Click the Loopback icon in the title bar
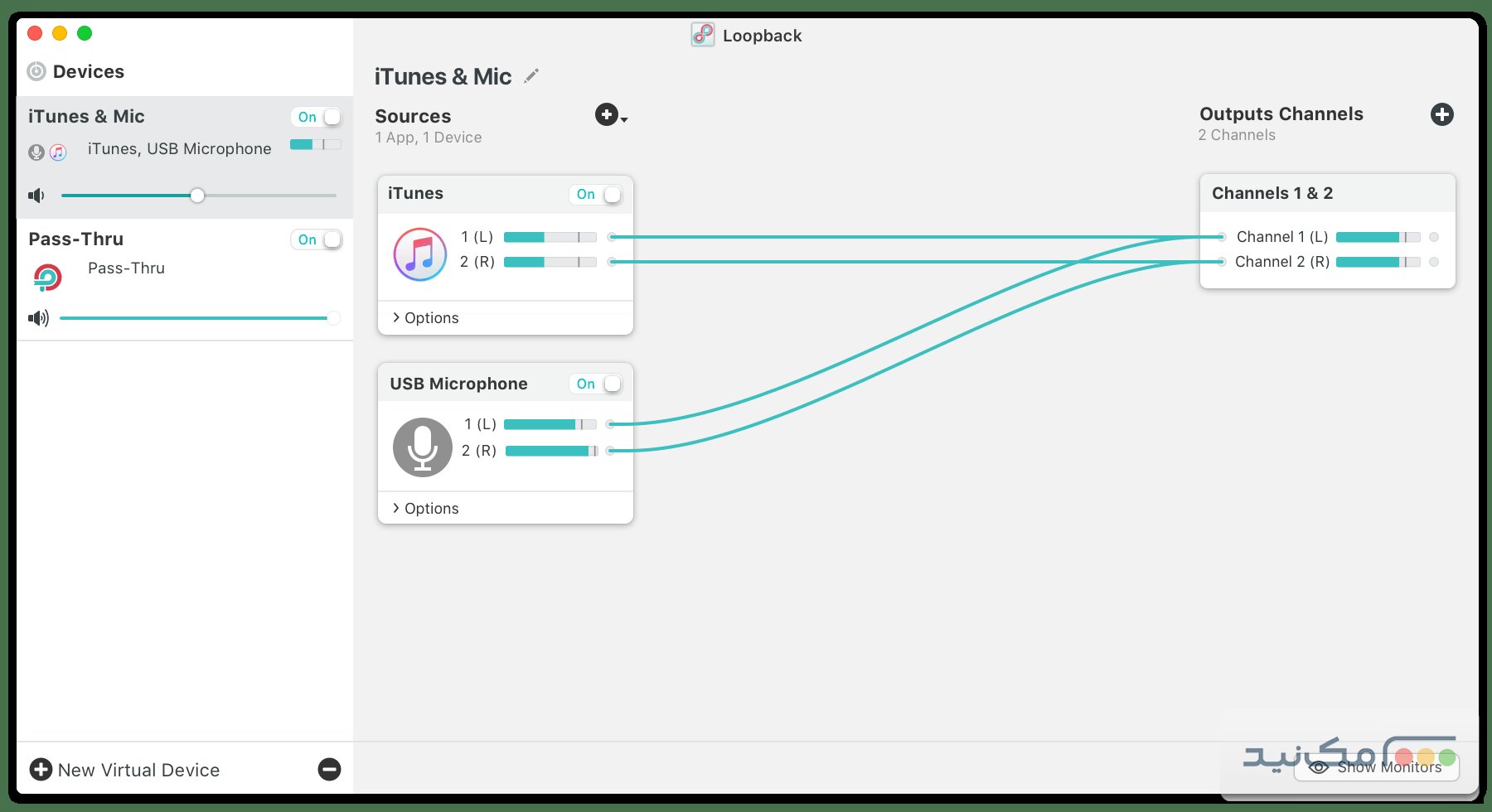 click(702, 35)
